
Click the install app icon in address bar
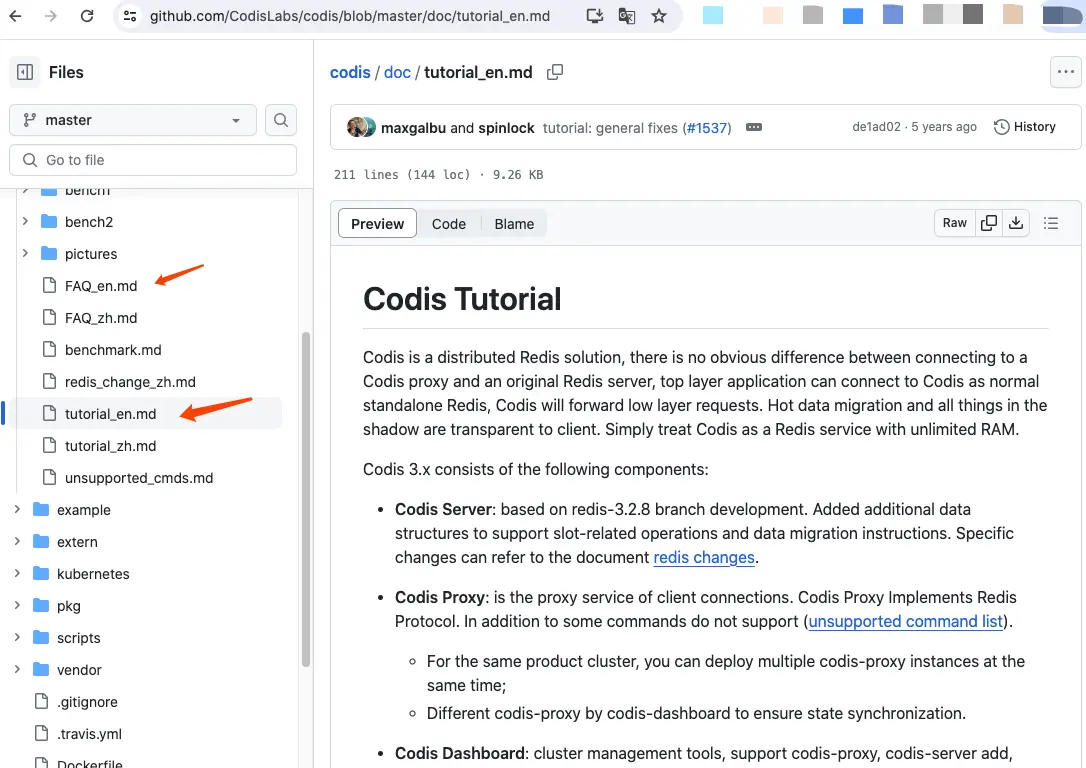point(594,15)
